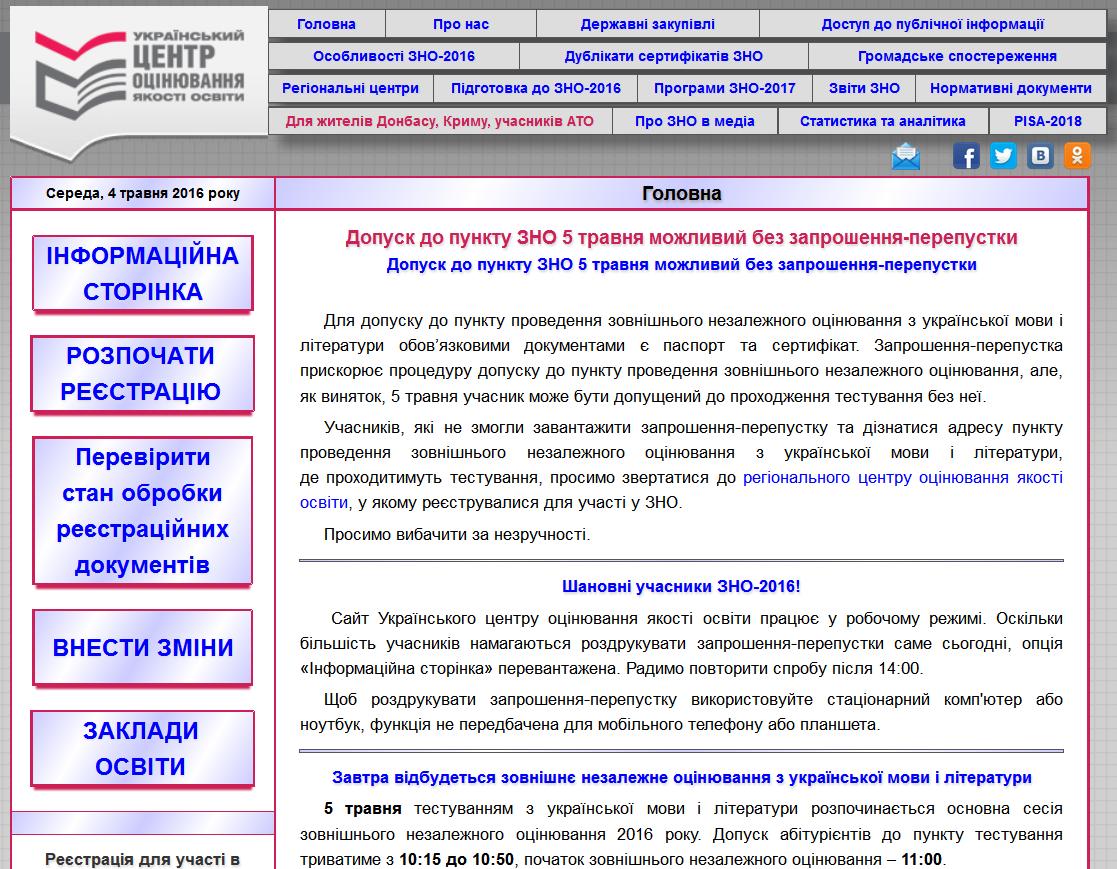1117x869 pixels.
Task: Click Перевірити стан обробки документів button
Action: 142,511
